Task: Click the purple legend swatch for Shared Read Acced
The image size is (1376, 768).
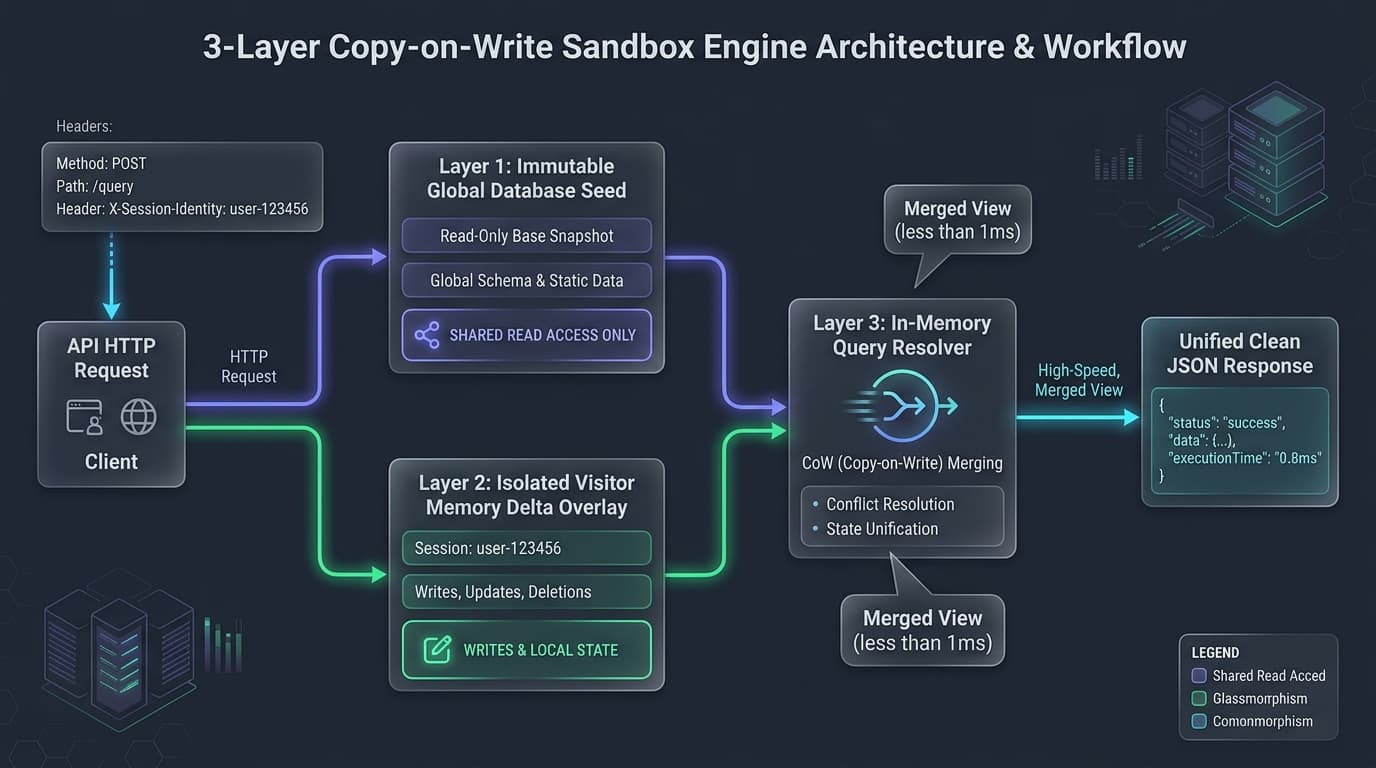Action: (x=1199, y=676)
